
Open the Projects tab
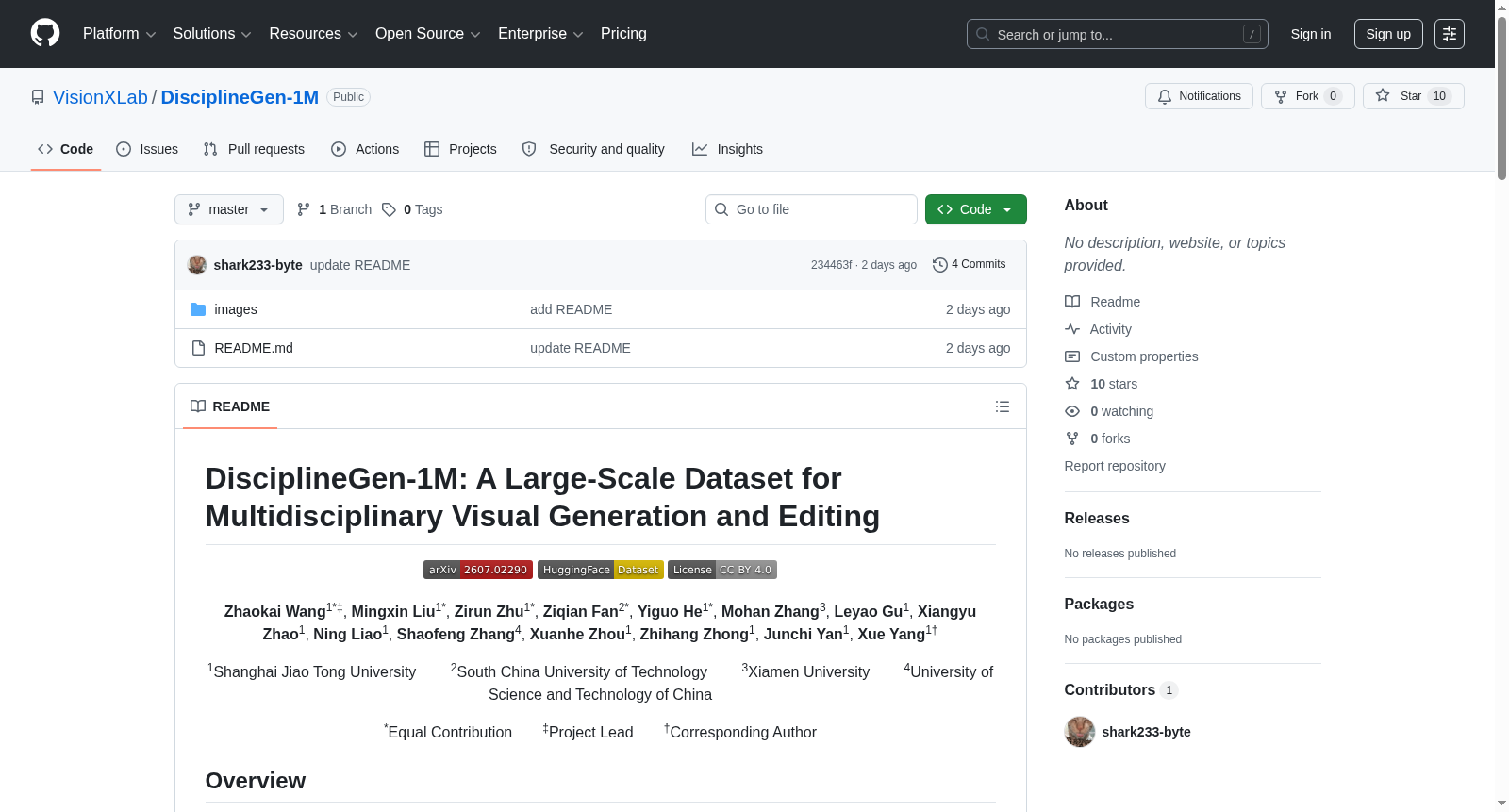(x=460, y=149)
